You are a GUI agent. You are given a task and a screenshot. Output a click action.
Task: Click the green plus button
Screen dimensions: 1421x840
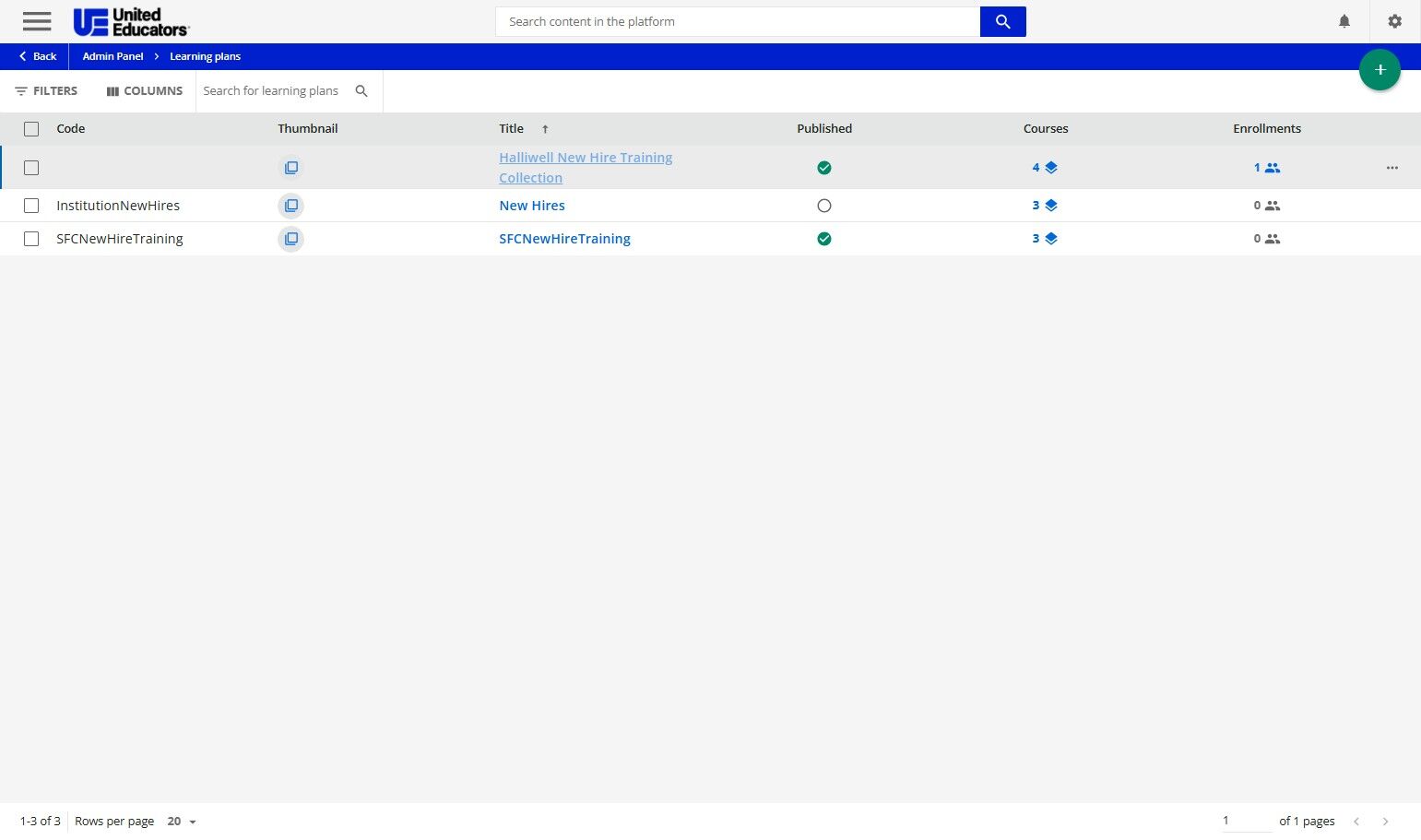[x=1380, y=70]
